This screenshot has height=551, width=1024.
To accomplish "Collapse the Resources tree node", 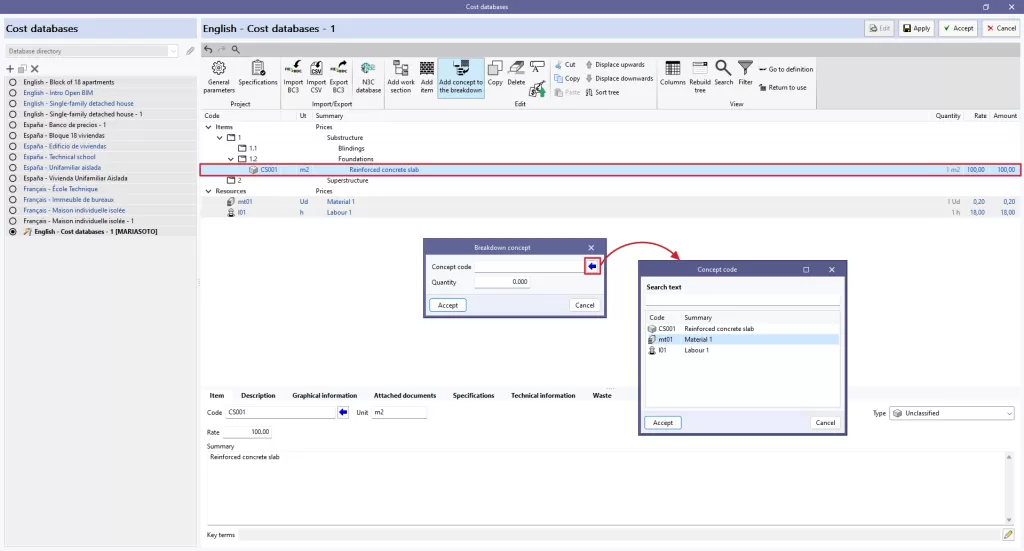I will point(208,191).
